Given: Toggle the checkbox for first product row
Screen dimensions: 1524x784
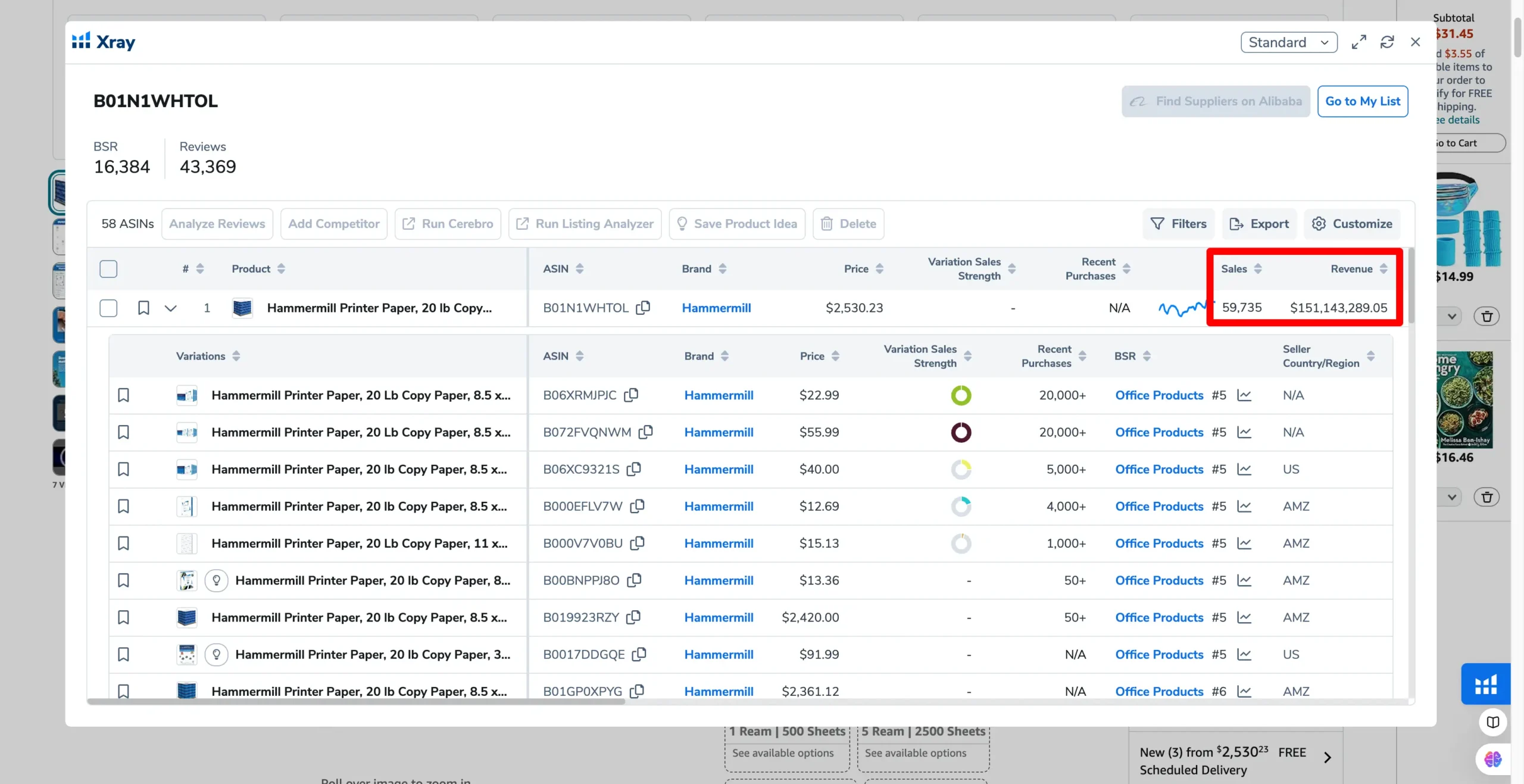Looking at the screenshot, I should coord(108,308).
